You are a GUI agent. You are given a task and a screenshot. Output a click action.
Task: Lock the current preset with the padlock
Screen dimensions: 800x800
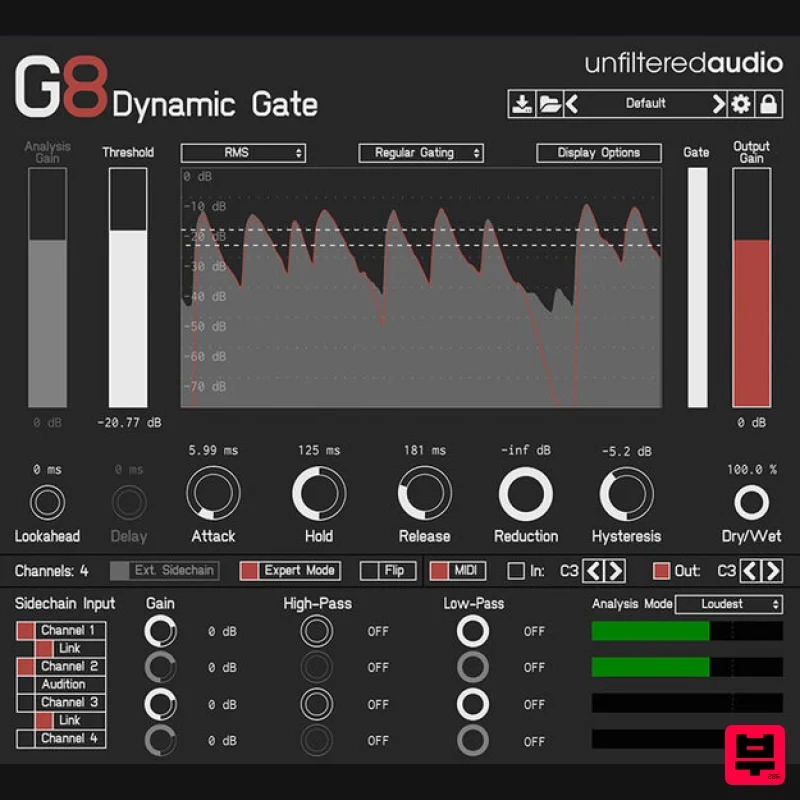(x=767, y=103)
